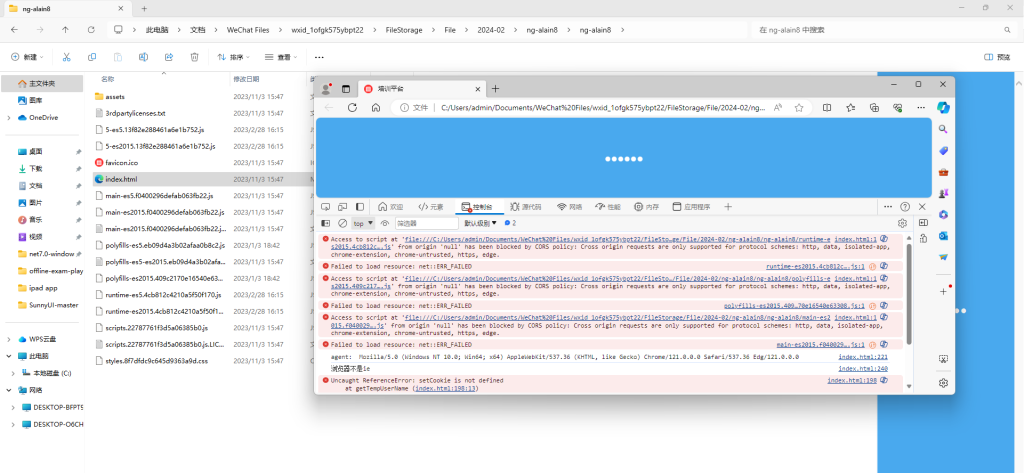
Task: Open DevTools console settings gear
Action: pyautogui.click(x=903, y=223)
